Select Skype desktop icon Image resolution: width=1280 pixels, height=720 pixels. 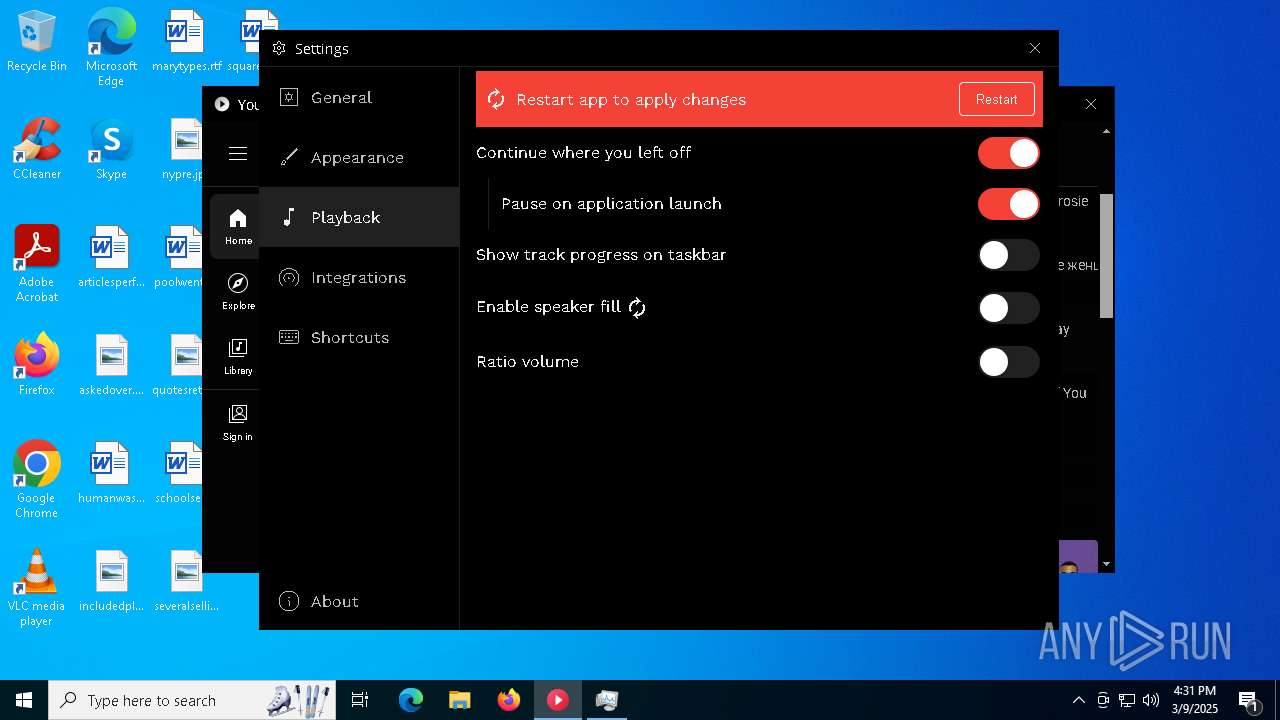pos(111,150)
